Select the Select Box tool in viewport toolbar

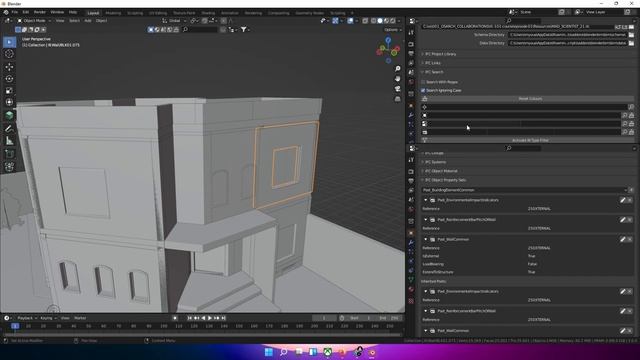9,42
